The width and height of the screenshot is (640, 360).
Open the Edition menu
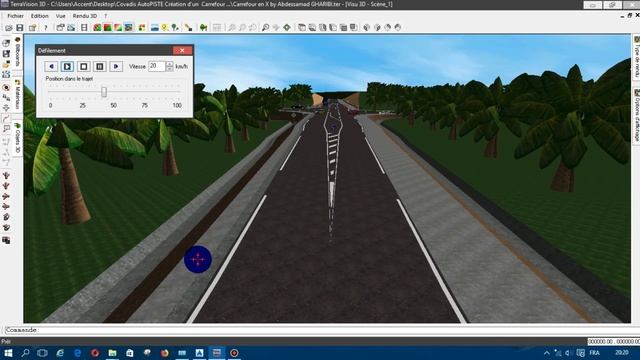point(40,16)
